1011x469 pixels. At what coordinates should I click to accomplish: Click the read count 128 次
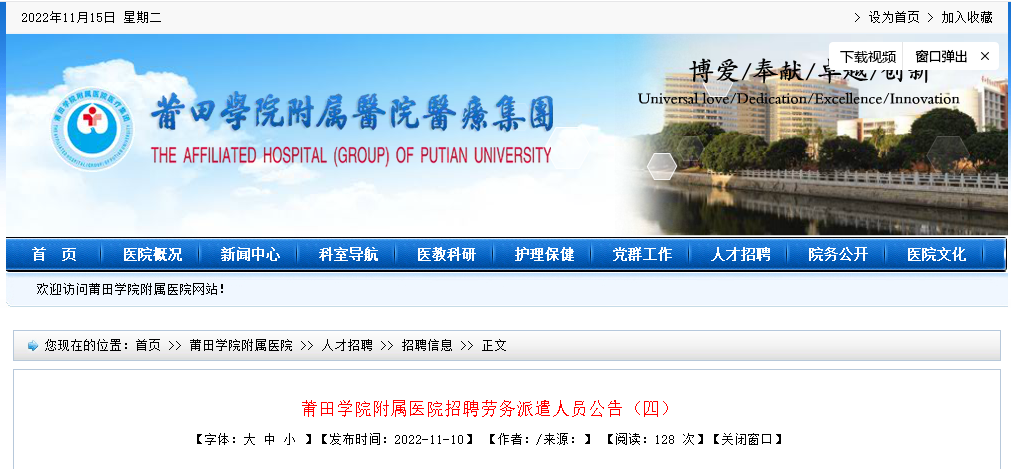(x=674, y=440)
